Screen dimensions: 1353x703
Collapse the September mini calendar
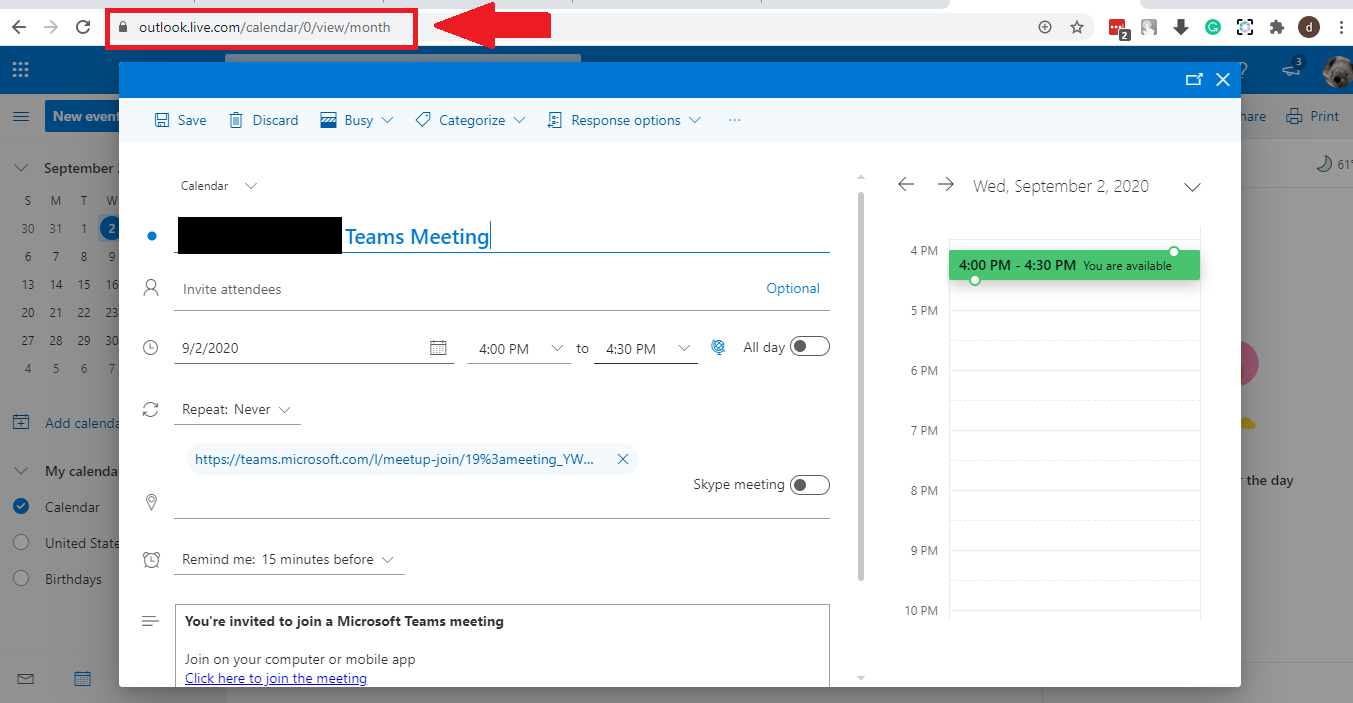click(21, 168)
